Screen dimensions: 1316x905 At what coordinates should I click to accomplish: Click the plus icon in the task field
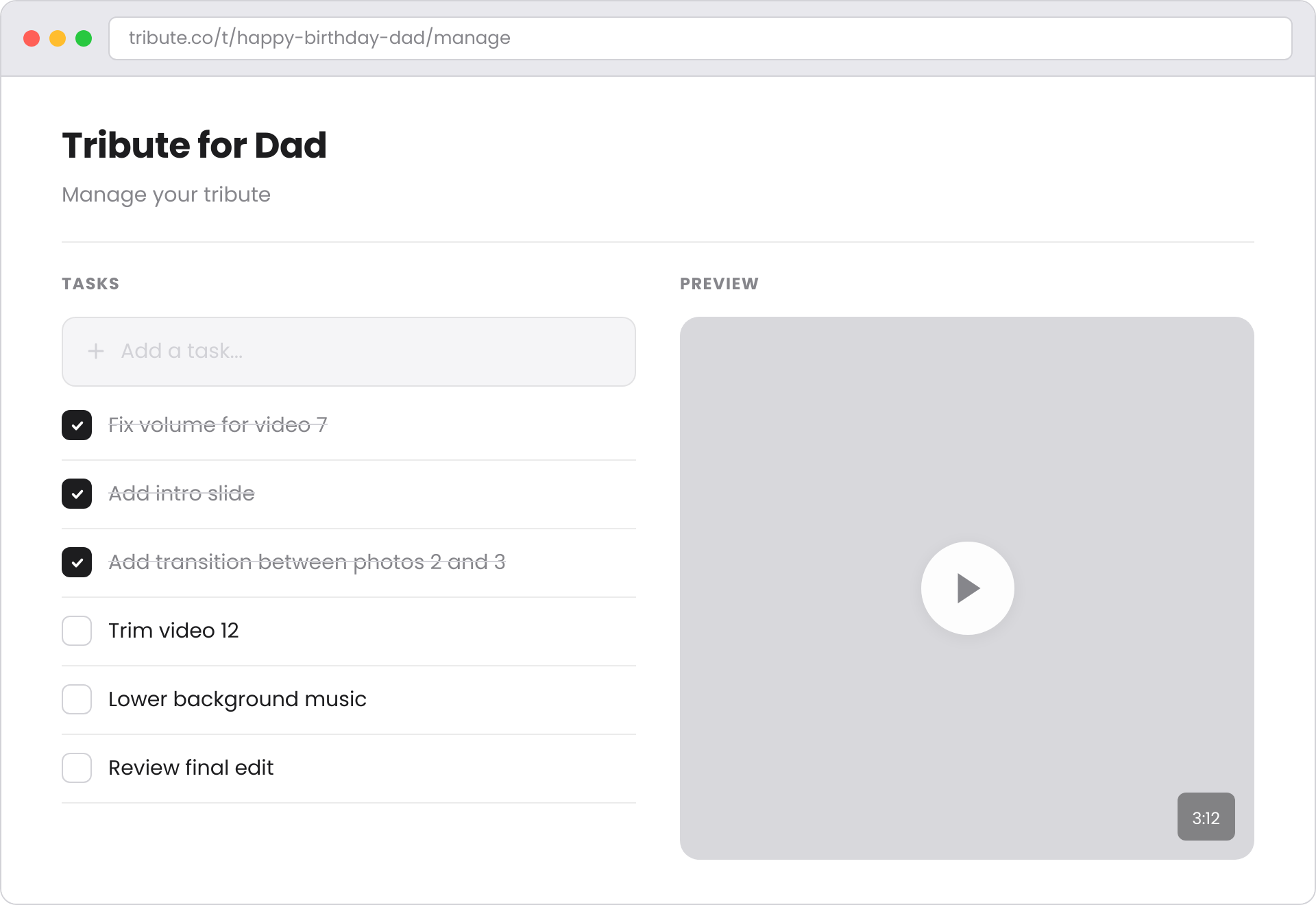pos(96,351)
